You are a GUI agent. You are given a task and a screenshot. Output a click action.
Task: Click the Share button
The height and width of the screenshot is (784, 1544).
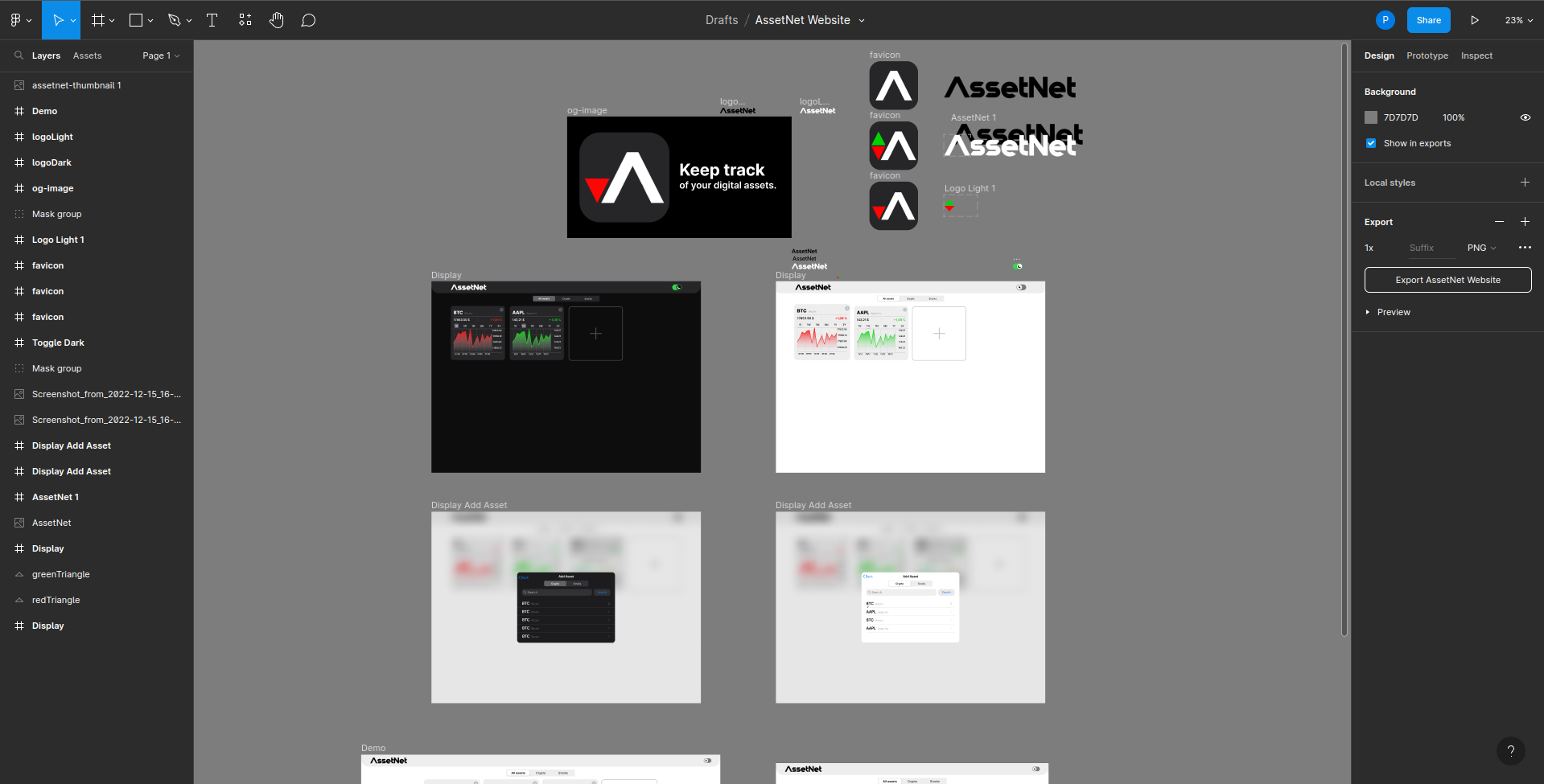pyautogui.click(x=1428, y=20)
